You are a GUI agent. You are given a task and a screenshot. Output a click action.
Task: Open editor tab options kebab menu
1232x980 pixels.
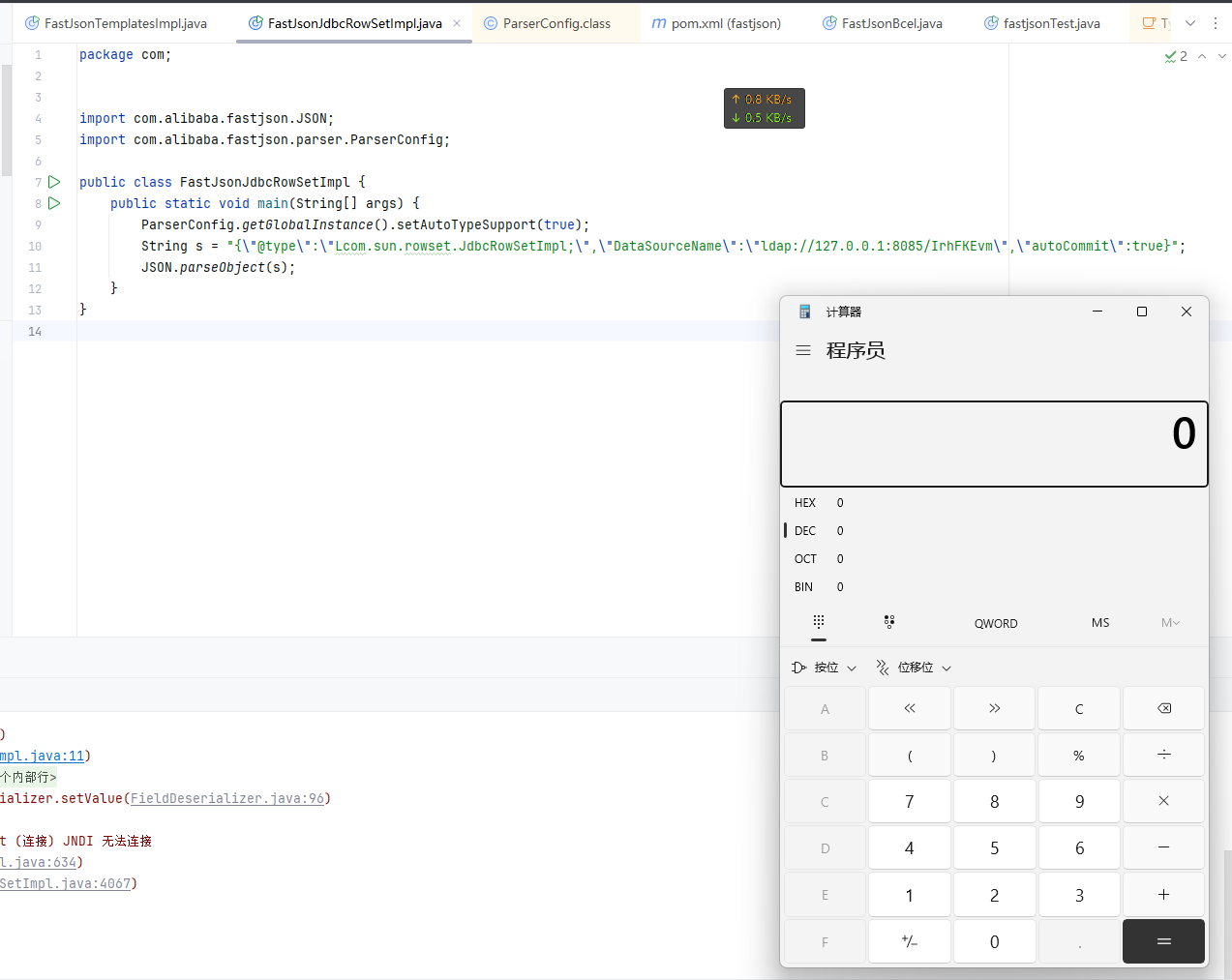1216,23
